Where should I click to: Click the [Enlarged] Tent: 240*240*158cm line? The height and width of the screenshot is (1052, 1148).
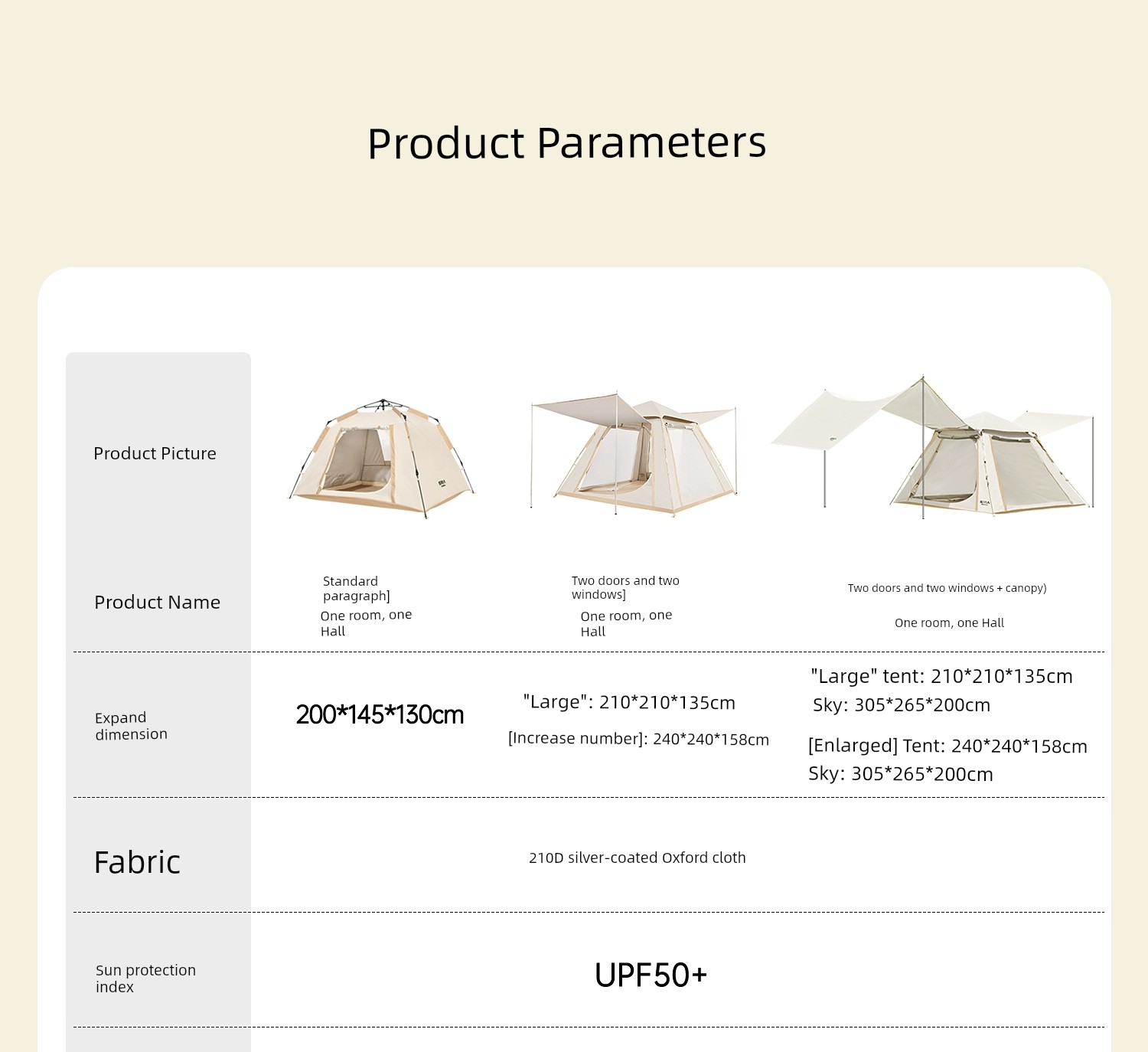[947, 746]
